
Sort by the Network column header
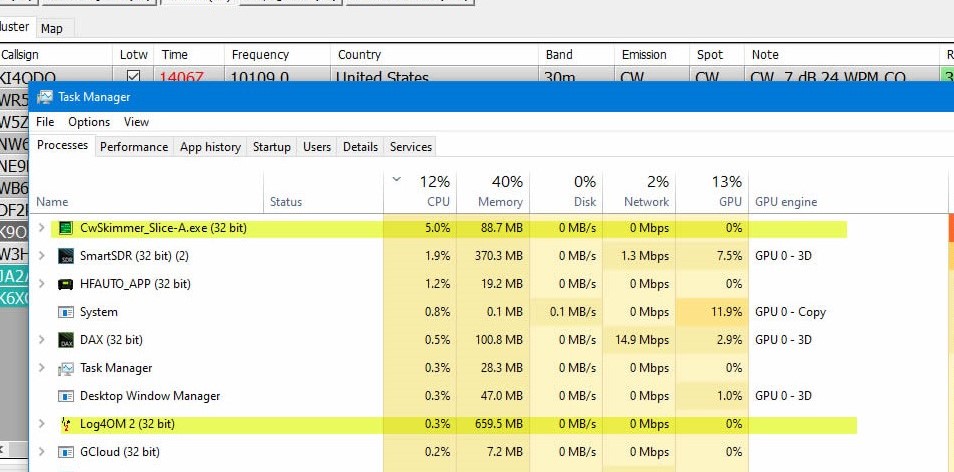click(639, 192)
